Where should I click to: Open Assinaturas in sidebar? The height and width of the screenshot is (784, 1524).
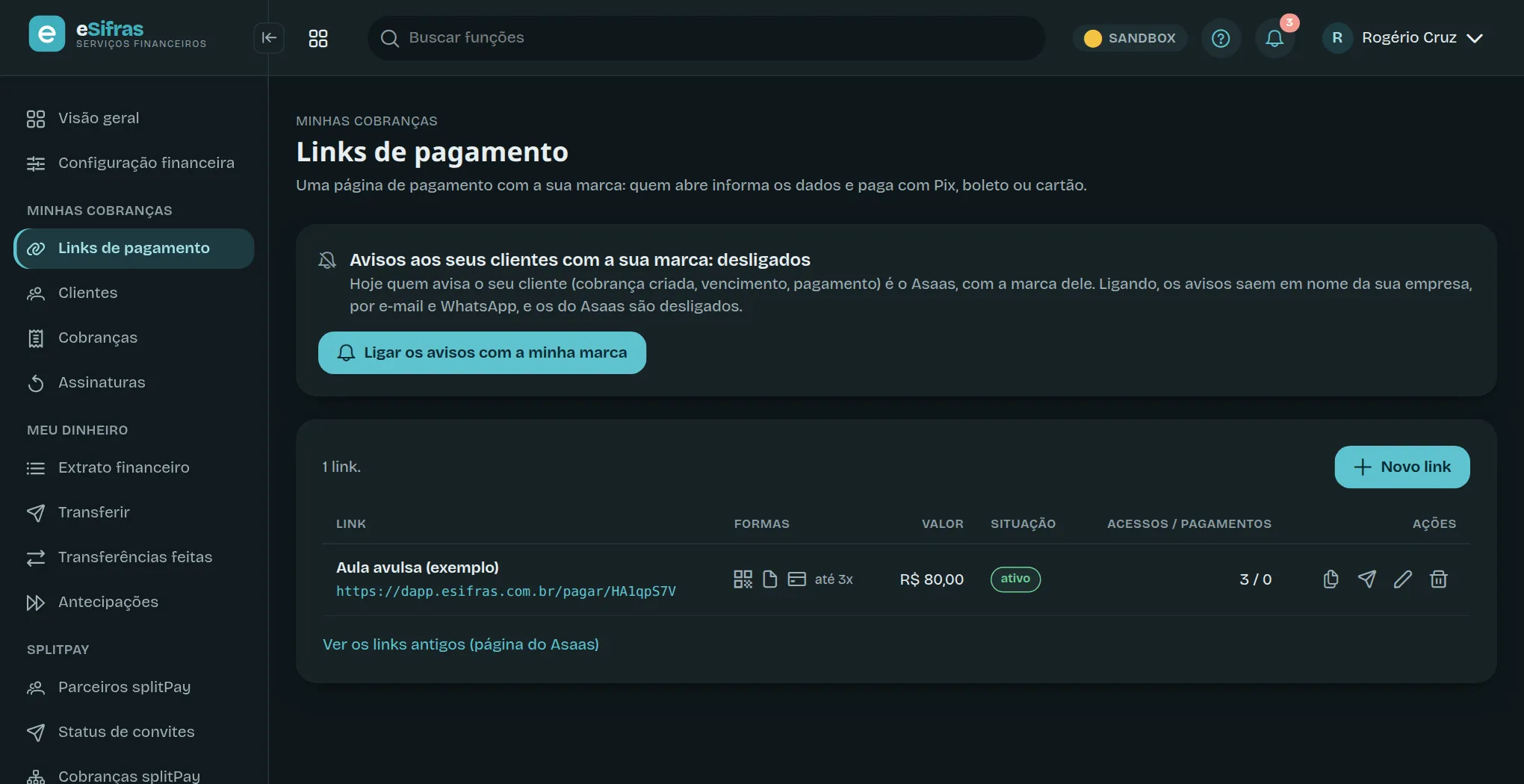point(134,383)
